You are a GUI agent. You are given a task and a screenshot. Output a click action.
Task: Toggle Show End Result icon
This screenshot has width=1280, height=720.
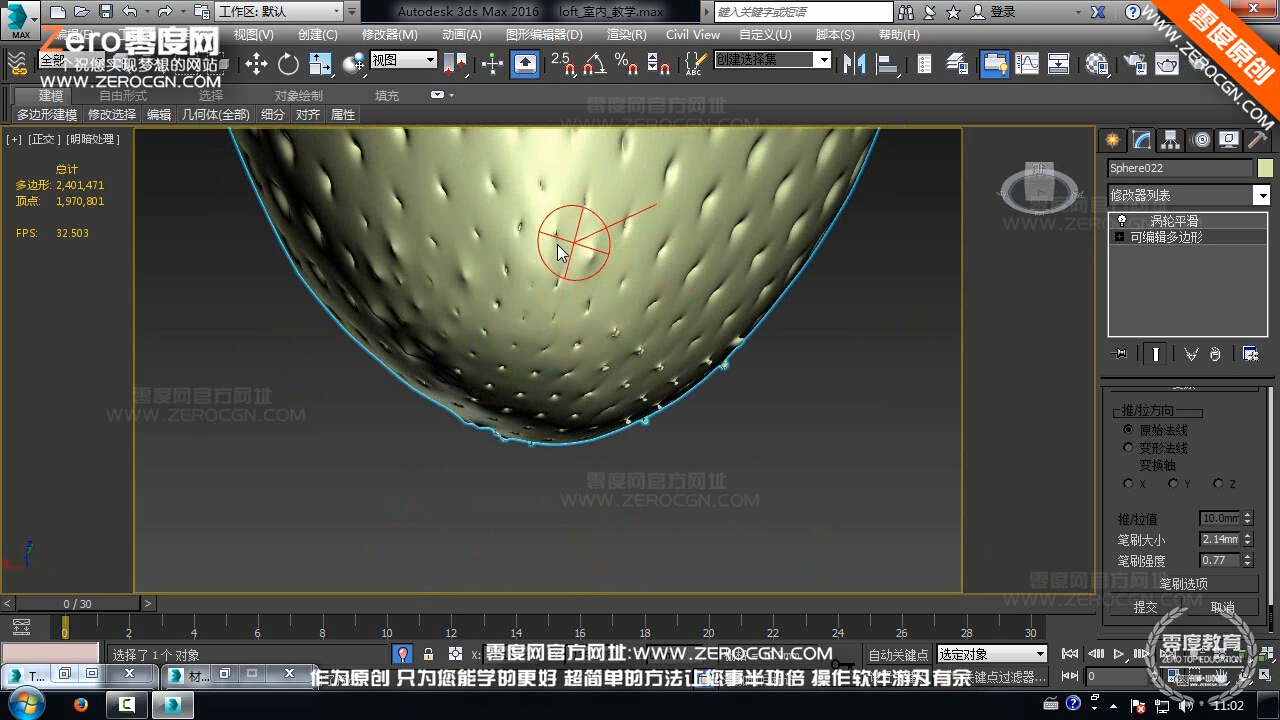(1156, 354)
